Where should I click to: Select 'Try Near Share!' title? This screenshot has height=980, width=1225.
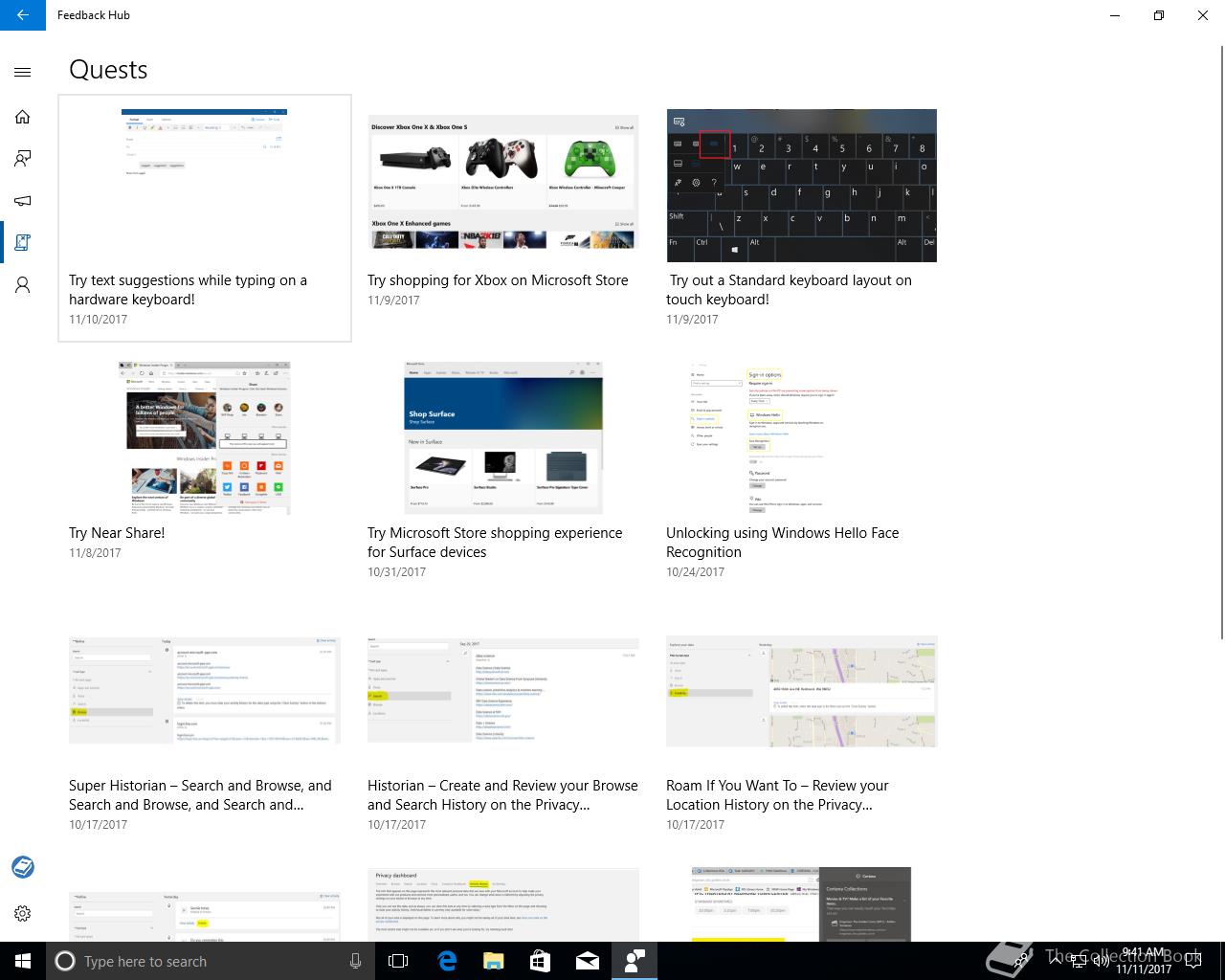[117, 533]
